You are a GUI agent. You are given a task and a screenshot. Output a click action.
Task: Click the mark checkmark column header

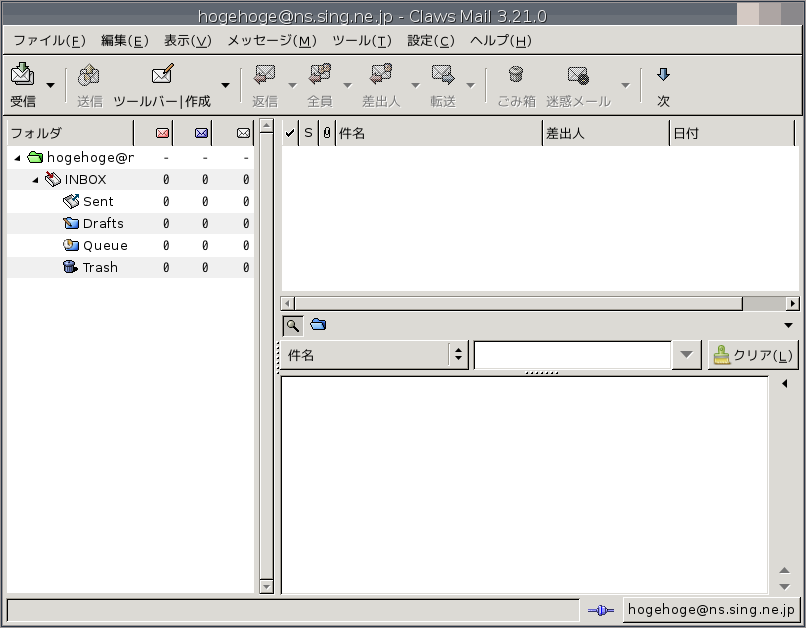(290, 133)
